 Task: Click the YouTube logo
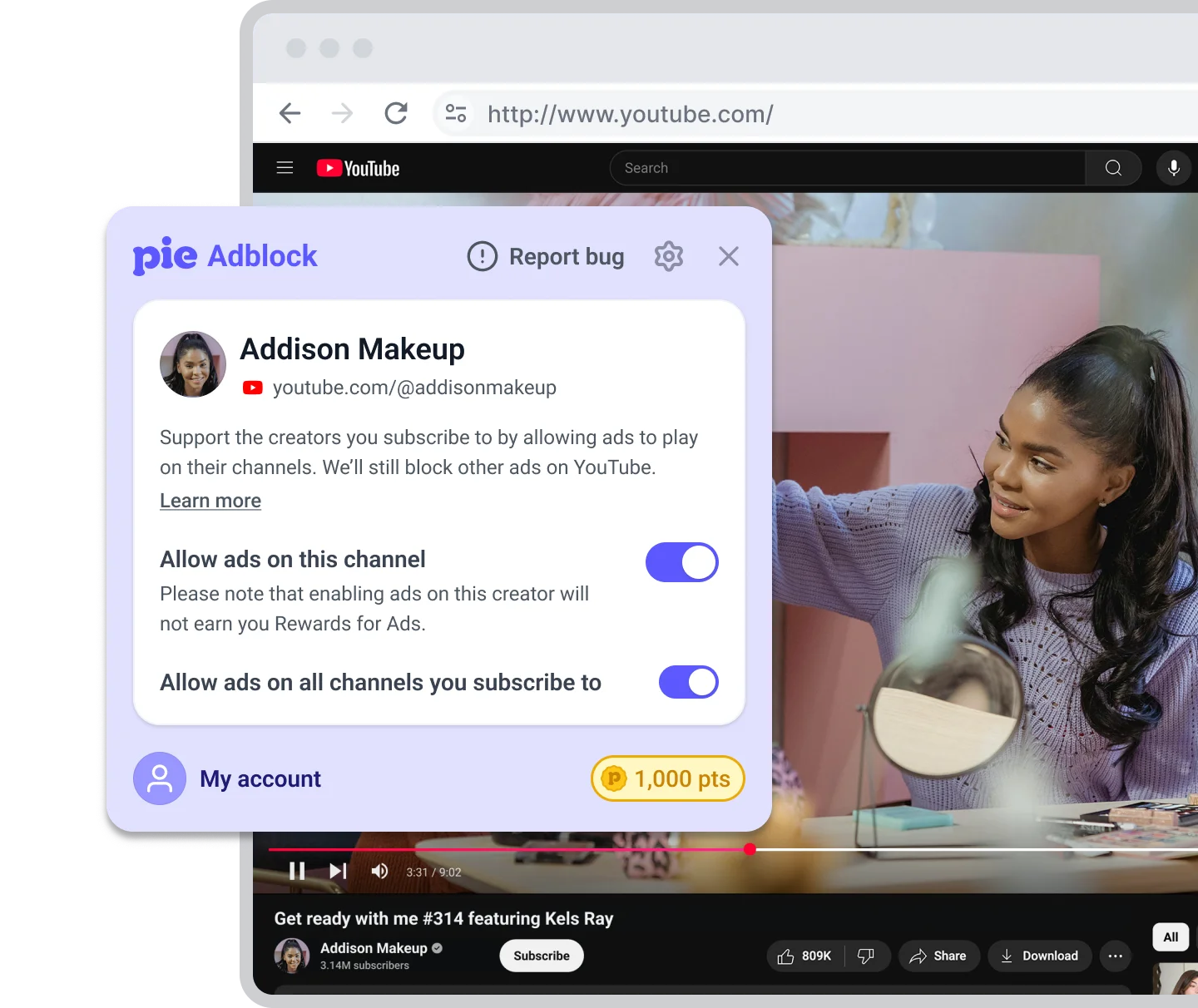(358, 168)
